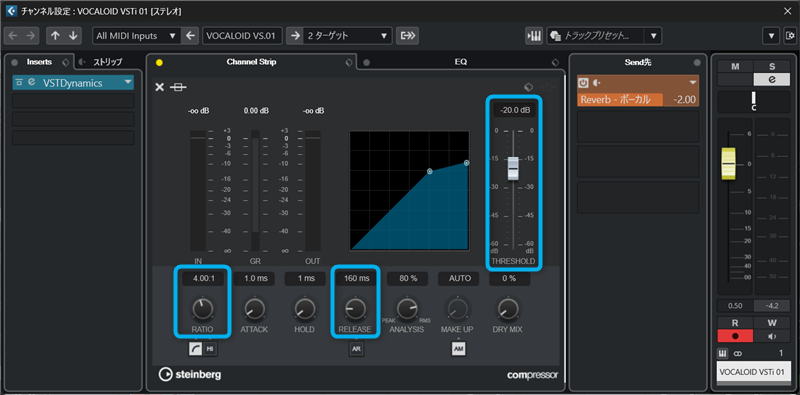Switch to the ストリップ tab

[x=107, y=62]
